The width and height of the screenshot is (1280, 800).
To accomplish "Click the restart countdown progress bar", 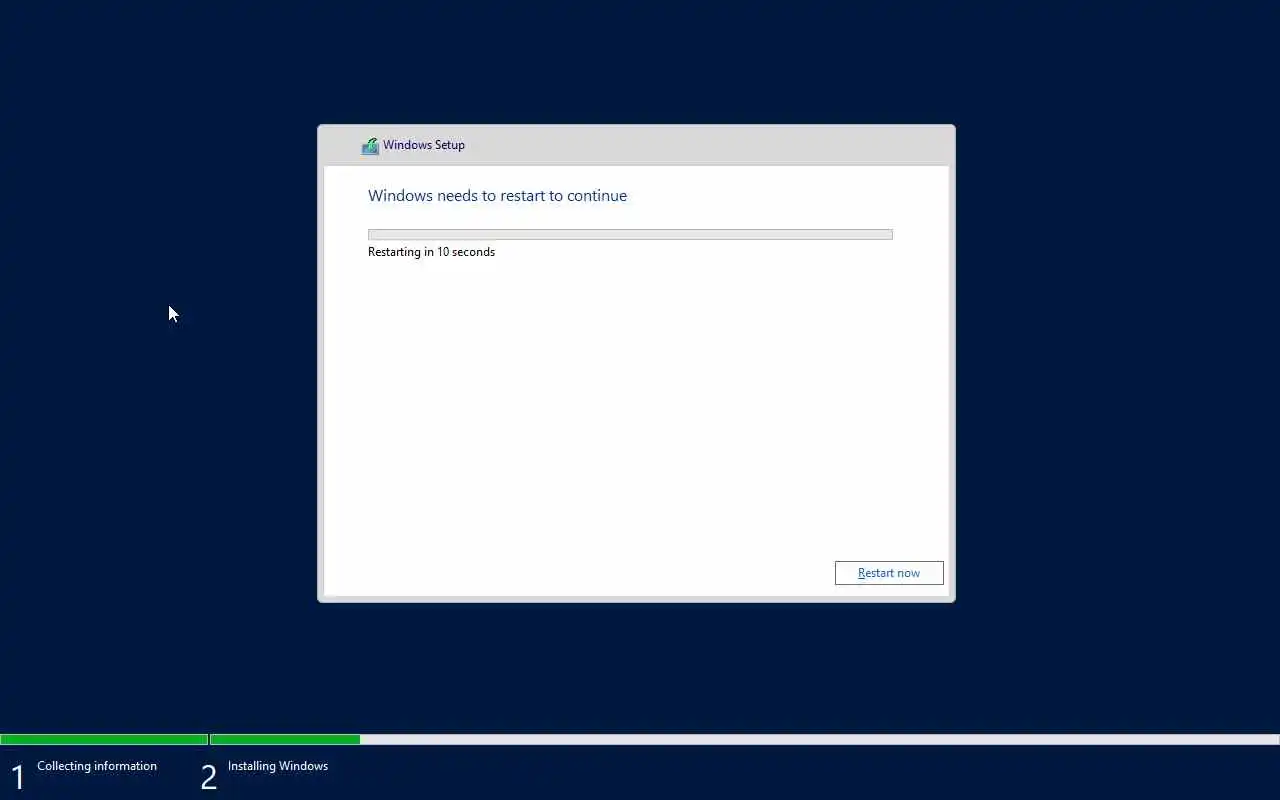I will click(x=630, y=235).
